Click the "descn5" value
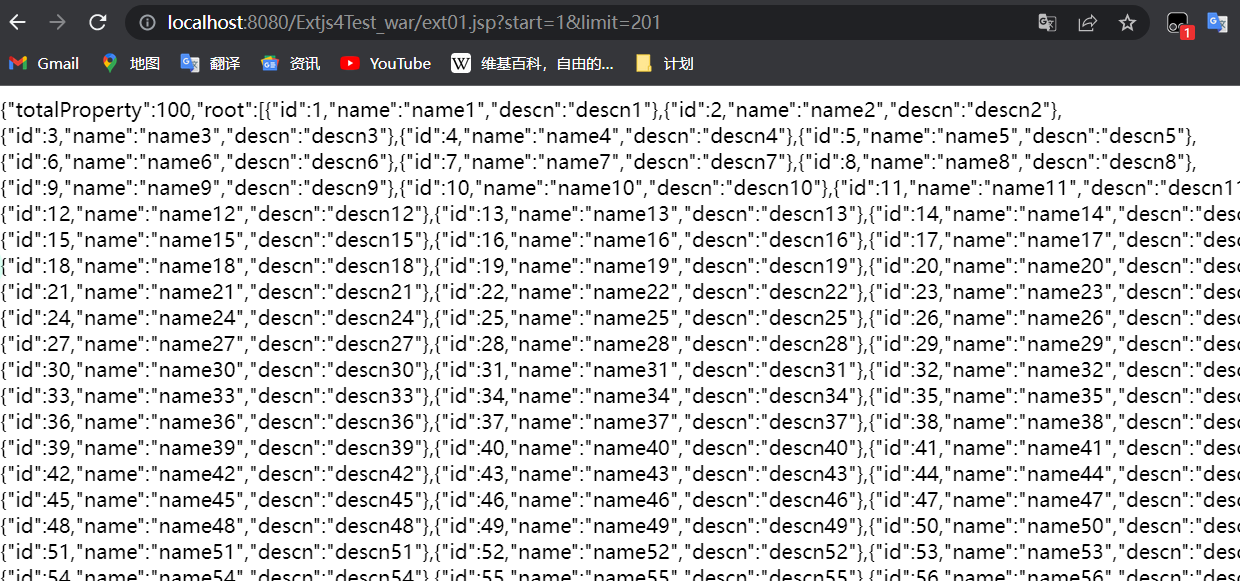1240x581 pixels. pyautogui.click(x=1131, y=135)
